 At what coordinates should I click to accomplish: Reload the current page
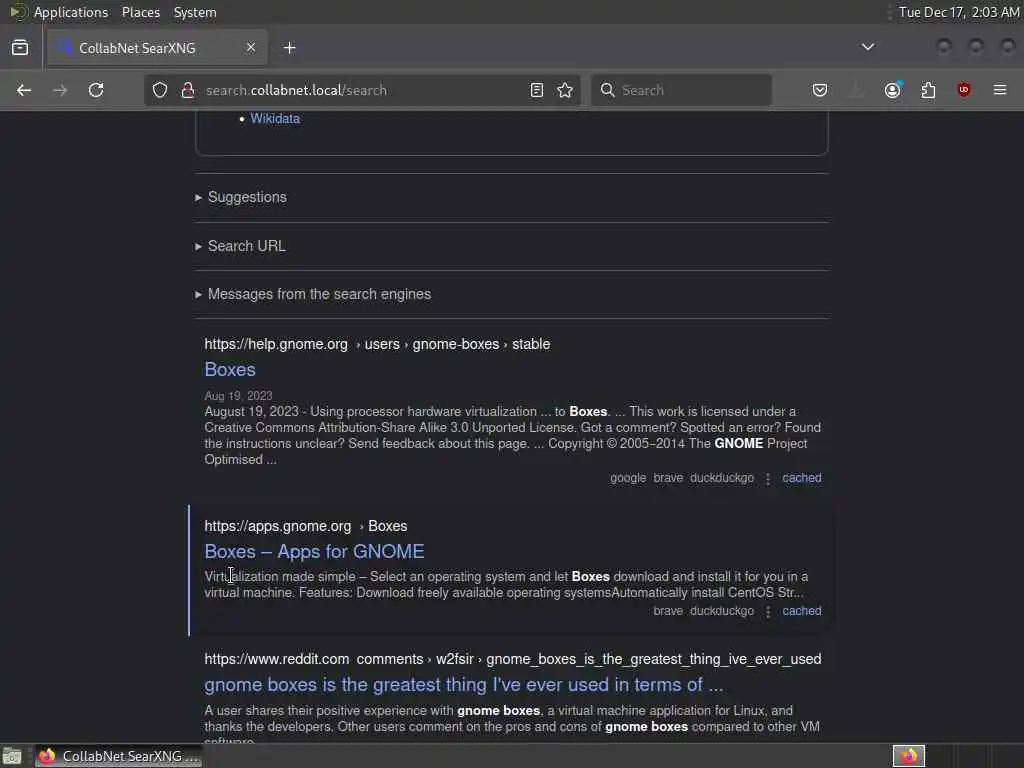(x=96, y=90)
